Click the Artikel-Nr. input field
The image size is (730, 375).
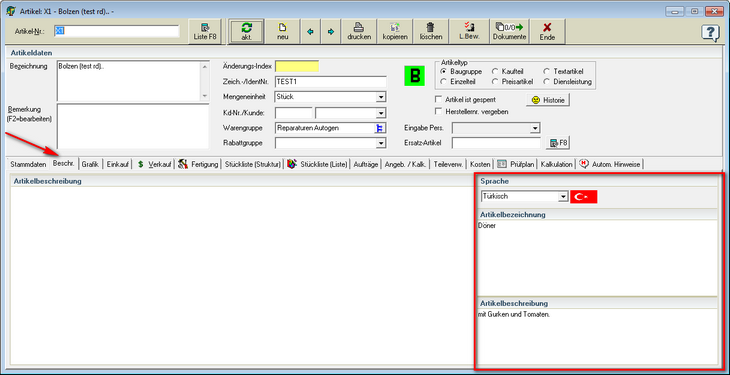coord(116,31)
